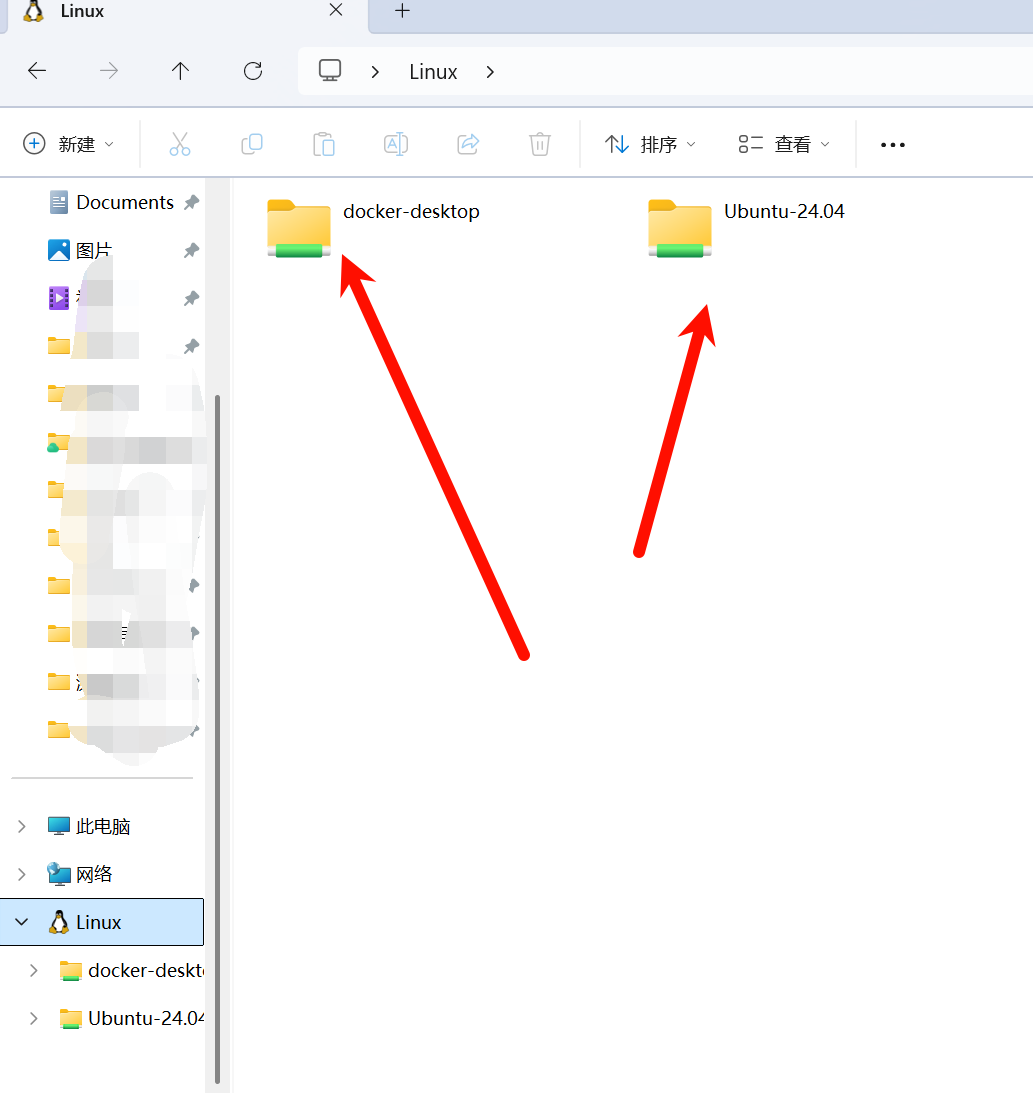Image resolution: width=1033 pixels, height=1093 pixels.
Task: Select Documents in quick access
Action: (x=111, y=202)
